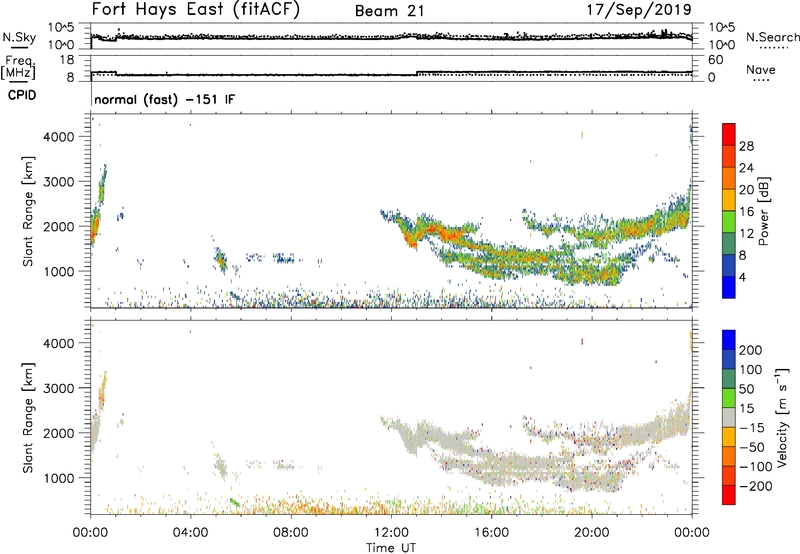Click the N.Search legend label
The width and height of the screenshot is (800, 554).
772,37
